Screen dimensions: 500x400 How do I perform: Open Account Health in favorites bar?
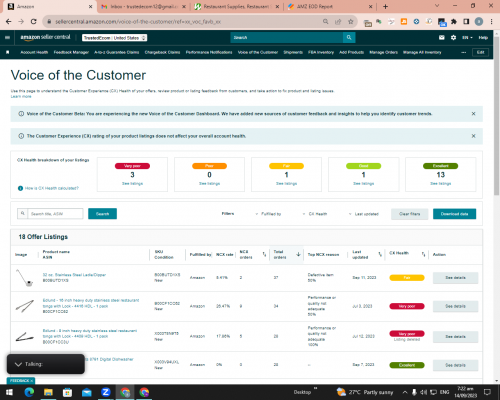pos(34,52)
